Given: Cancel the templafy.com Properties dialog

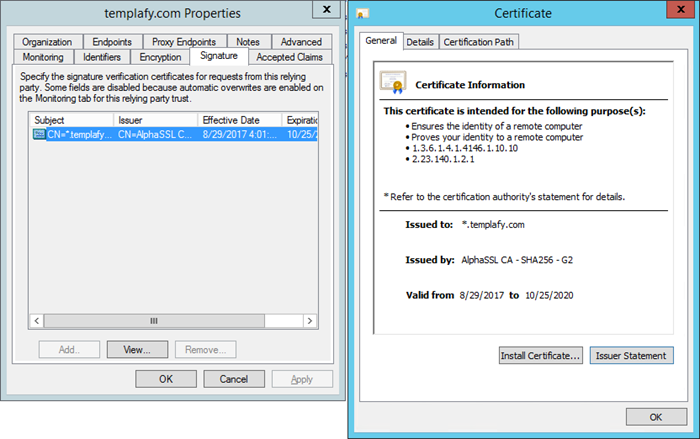Looking at the screenshot, I should pos(234,379).
